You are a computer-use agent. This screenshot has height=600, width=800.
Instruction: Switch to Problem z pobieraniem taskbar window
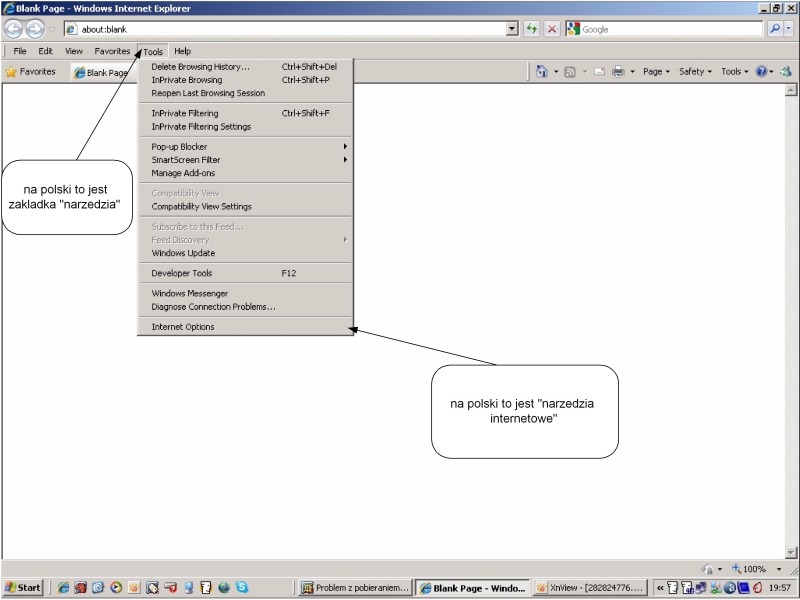[x=355, y=588]
